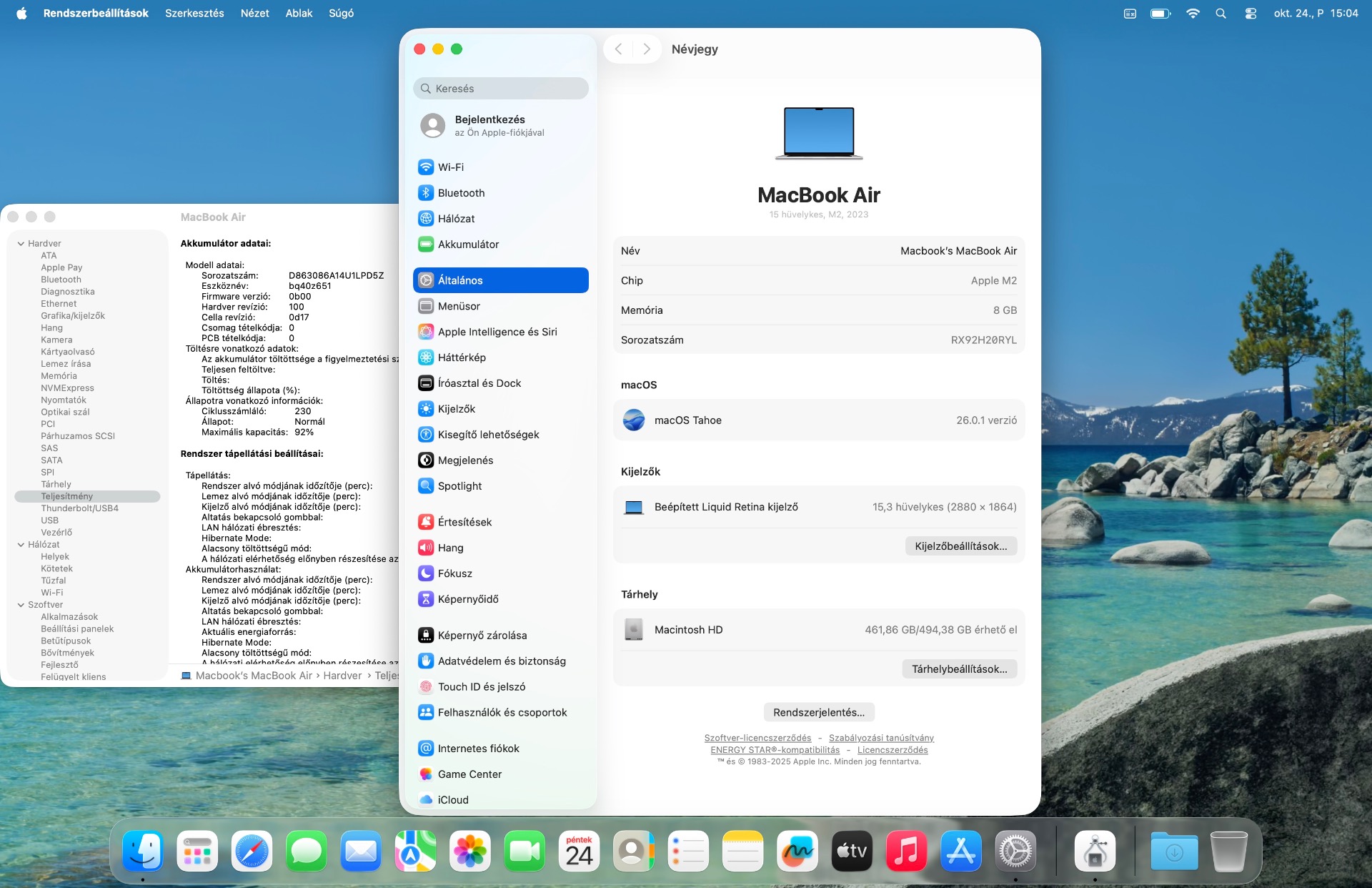This screenshot has width=1372, height=888.
Task: Open the Szerkesztés menu
Action: point(194,14)
